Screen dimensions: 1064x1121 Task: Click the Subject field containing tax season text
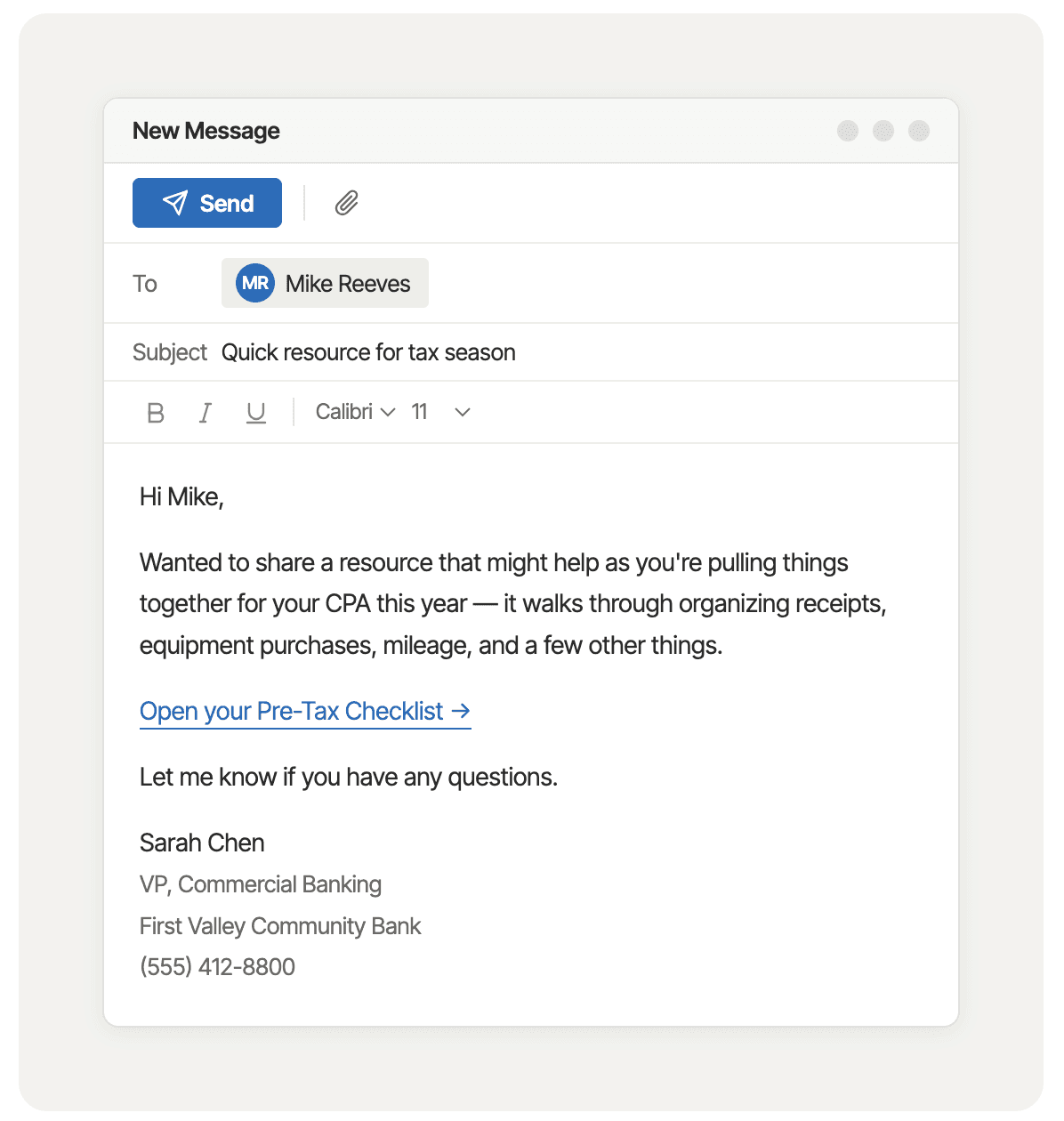(x=368, y=352)
